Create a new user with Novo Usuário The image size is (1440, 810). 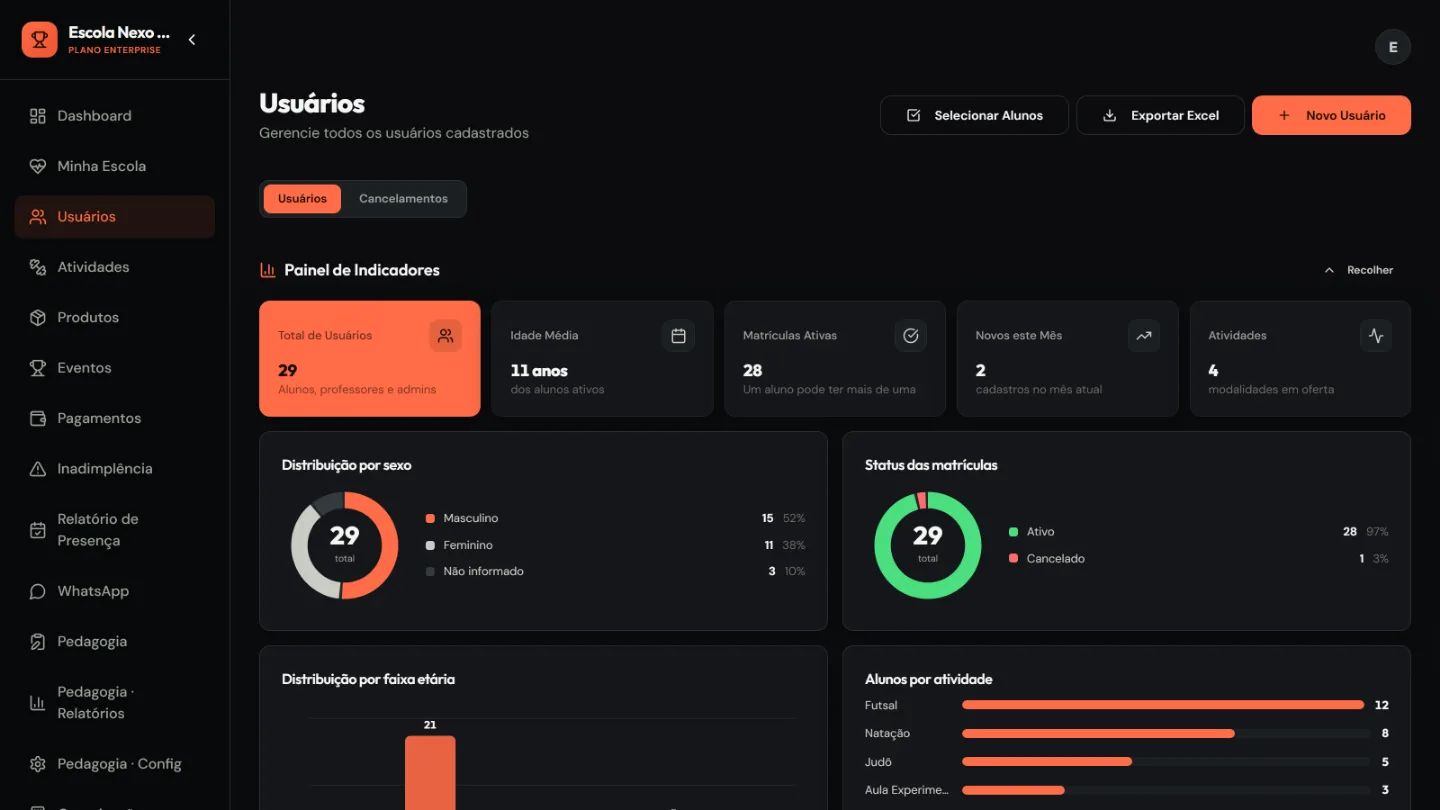(x=1331, y=115)
